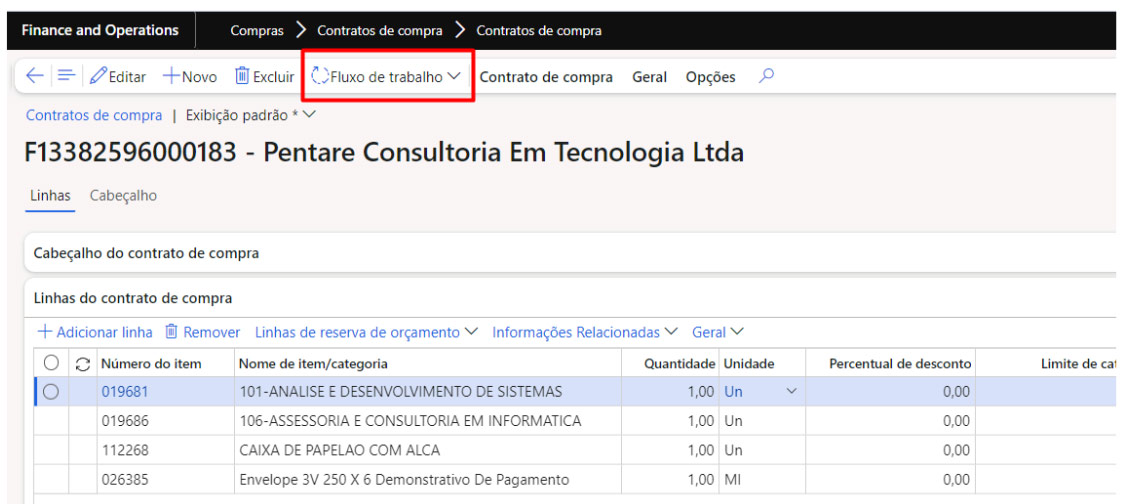Image resolution: width=1128 pixels, height=504 pixels.
Task: Select the row radio for item 019681
Action: click(x=51, y=392)
